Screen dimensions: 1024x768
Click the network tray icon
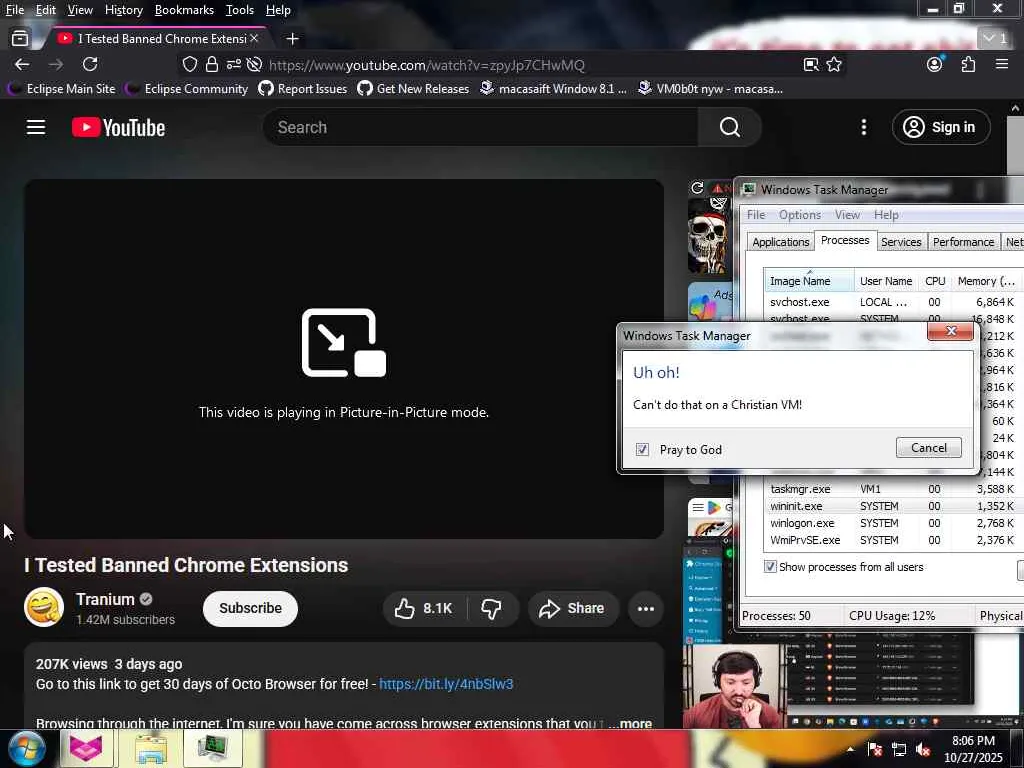click(x=899, y=750)
